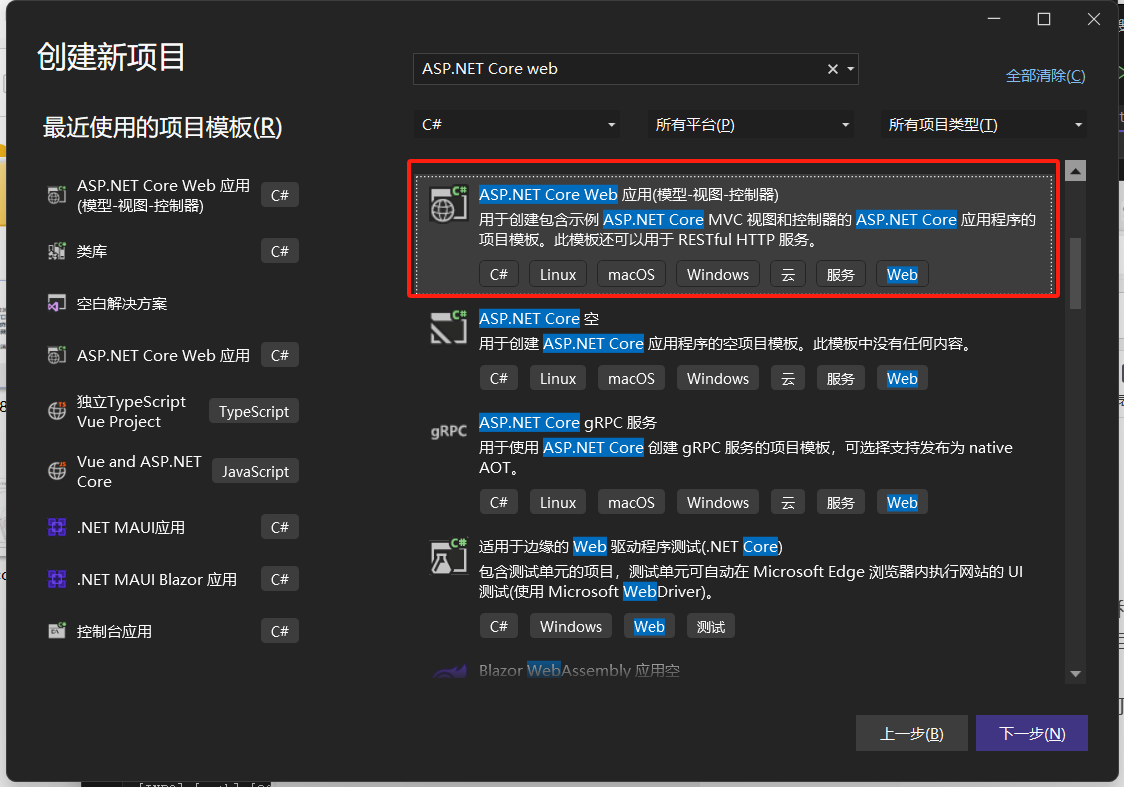Screen dimensions: 1124x787
Task: Choose recent Vue and ASP.NET Core template
Action: click(x=139, y=471)
